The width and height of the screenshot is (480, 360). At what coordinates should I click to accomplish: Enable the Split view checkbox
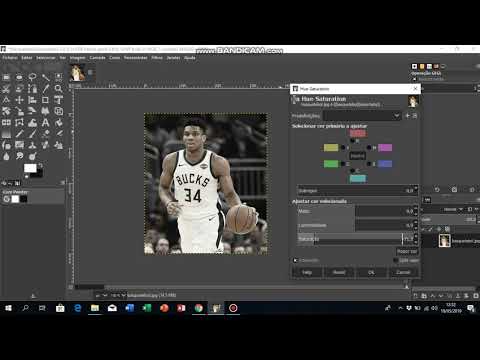396,260
